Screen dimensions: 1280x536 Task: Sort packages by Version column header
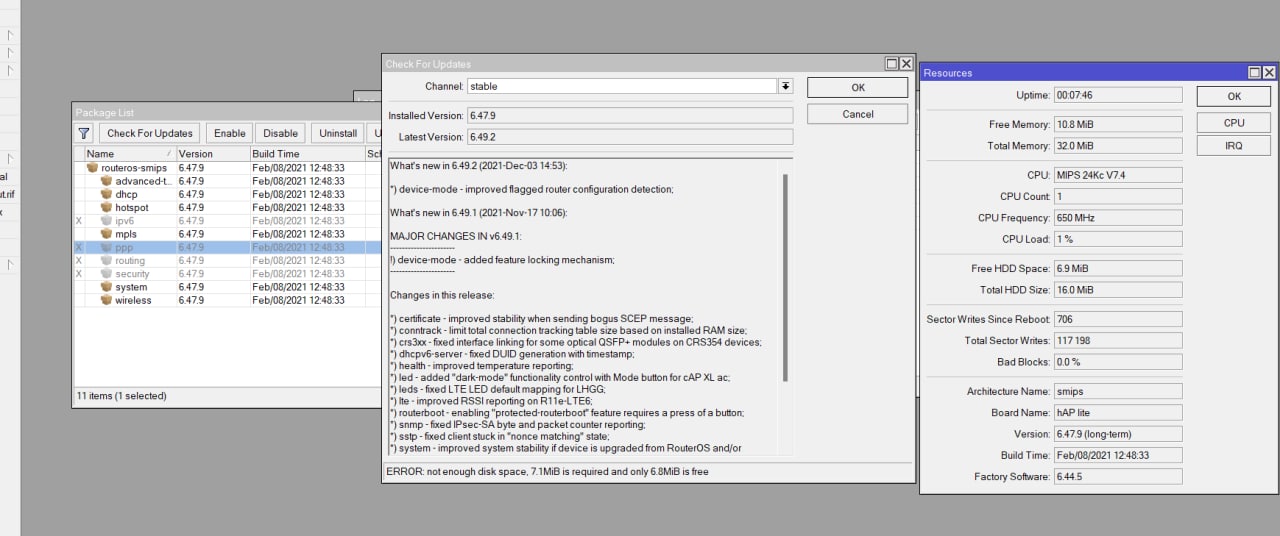click(x=213, y=154)
